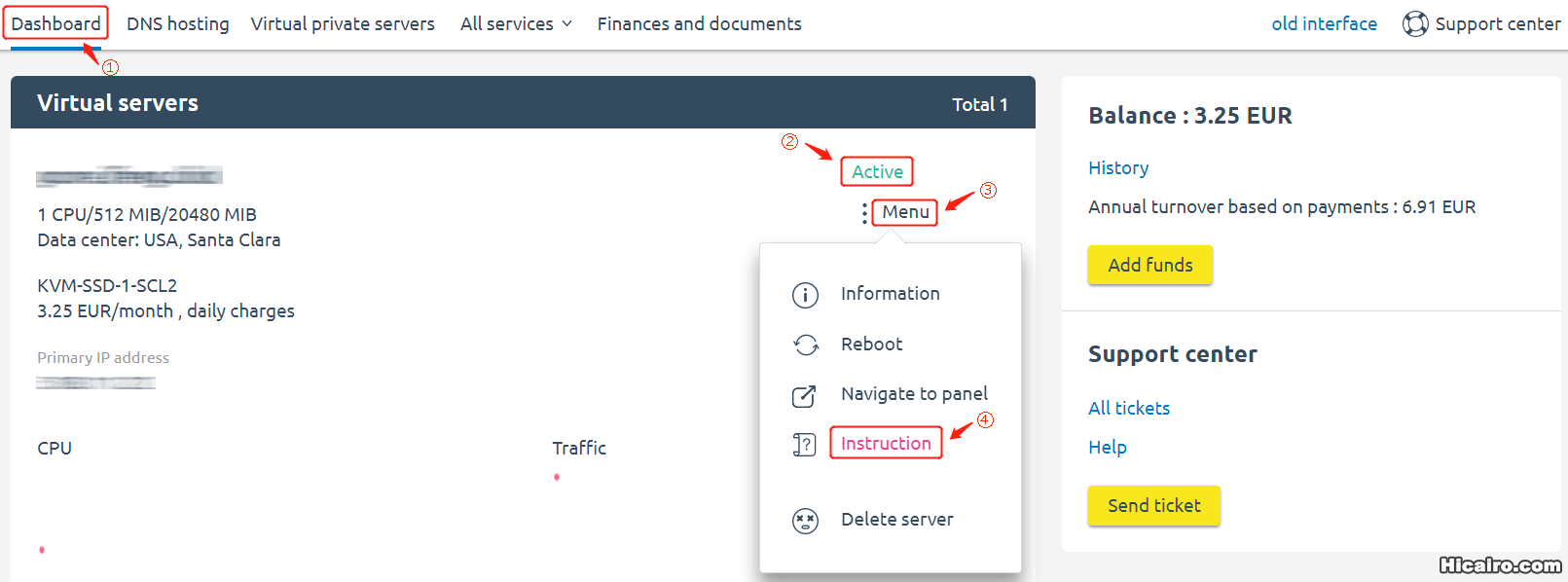This screenshot has height=582, width=1568.
Task: Click the Instruction document icon
Action: 804,445
